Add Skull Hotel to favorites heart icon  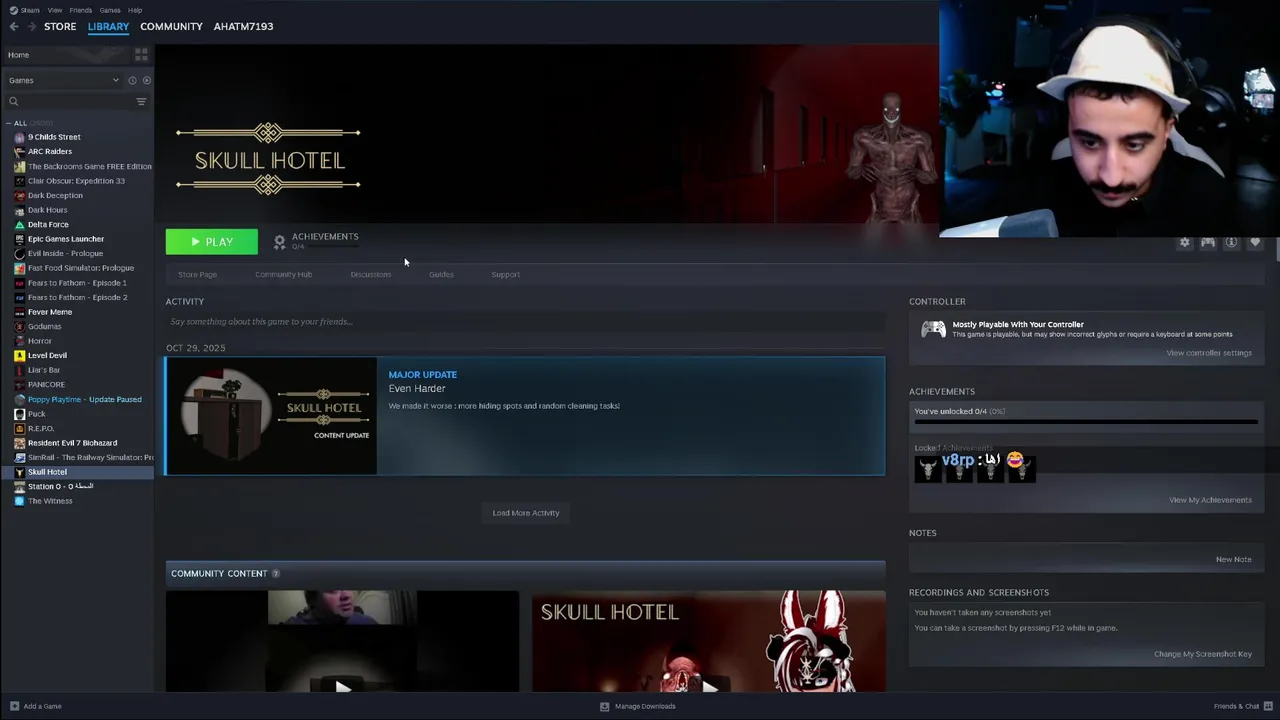coord(1255,242)
